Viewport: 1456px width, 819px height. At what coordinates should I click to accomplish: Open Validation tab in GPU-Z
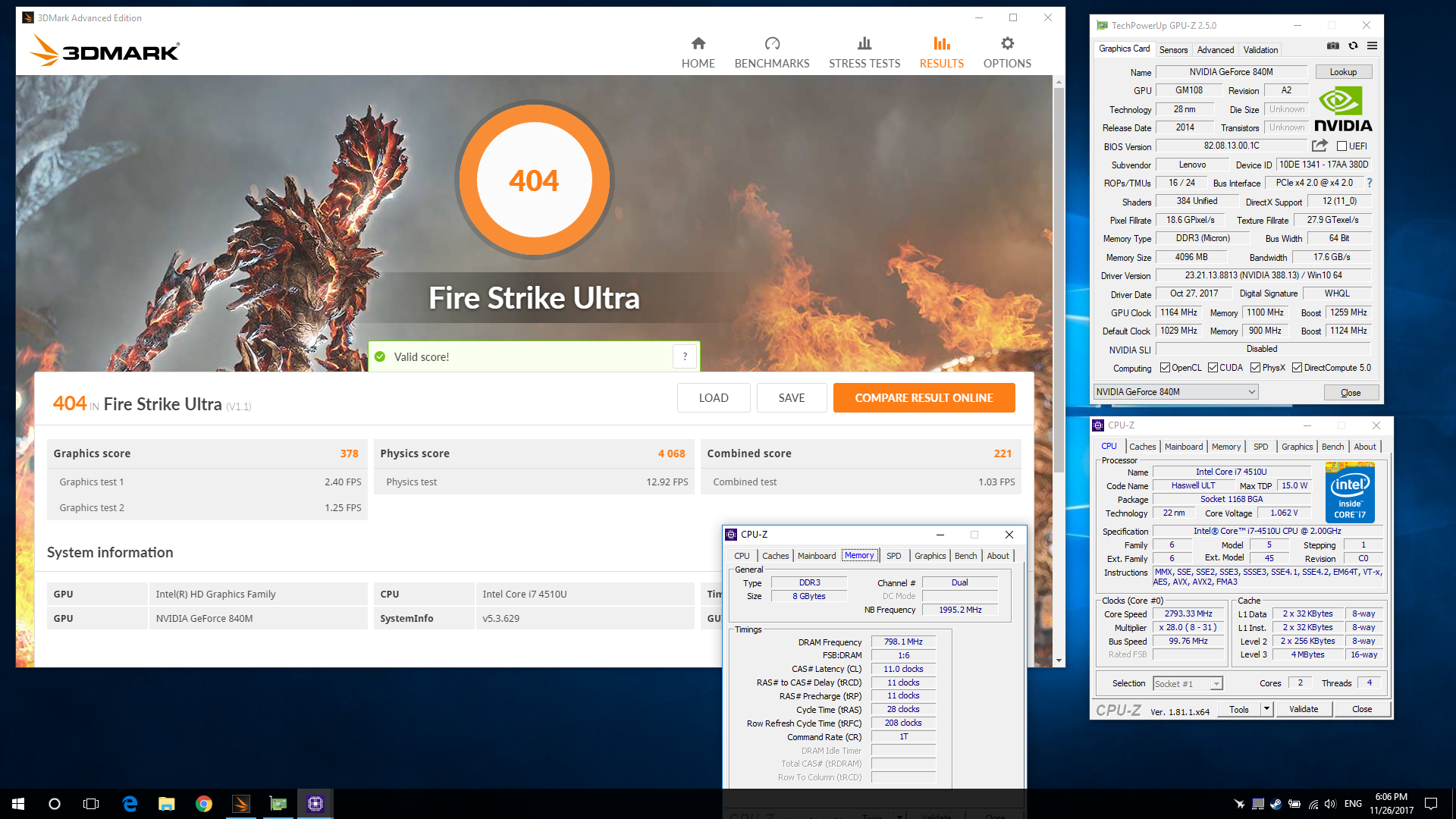(1260, 50)
